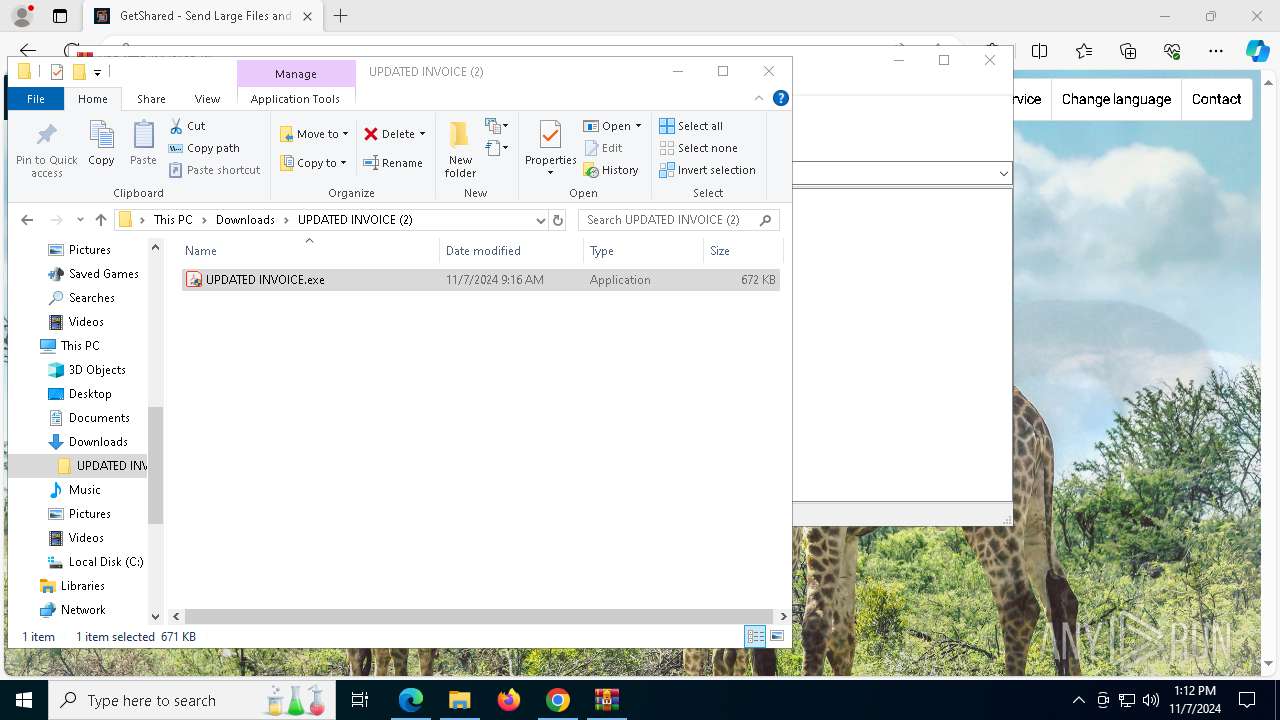Click the Copy ribbon icon
Image resolution: width=1280 pixels, height=720 pixels.
tap(101, 143)
